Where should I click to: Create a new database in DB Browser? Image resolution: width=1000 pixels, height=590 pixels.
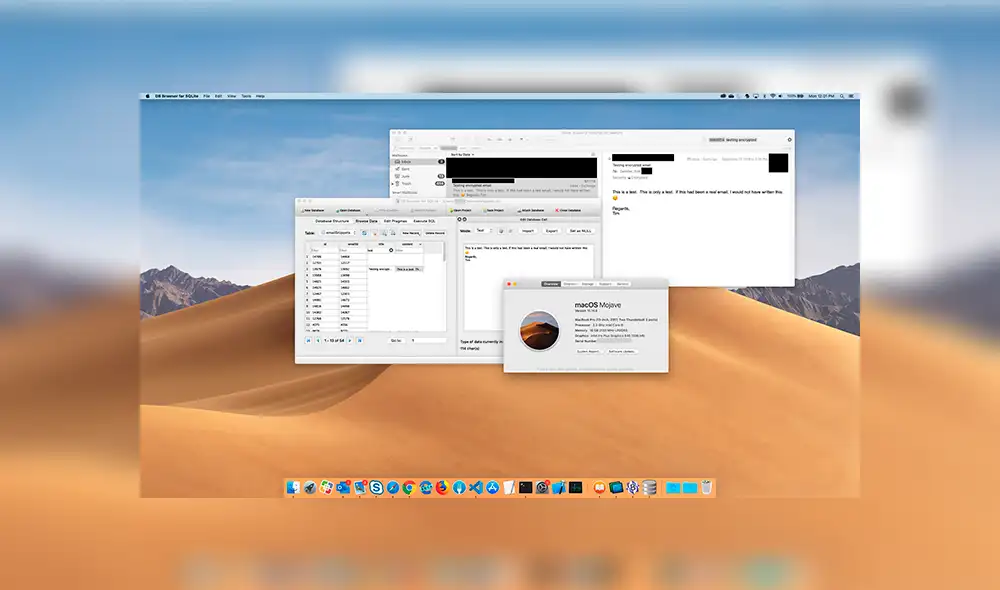point(313,211)
